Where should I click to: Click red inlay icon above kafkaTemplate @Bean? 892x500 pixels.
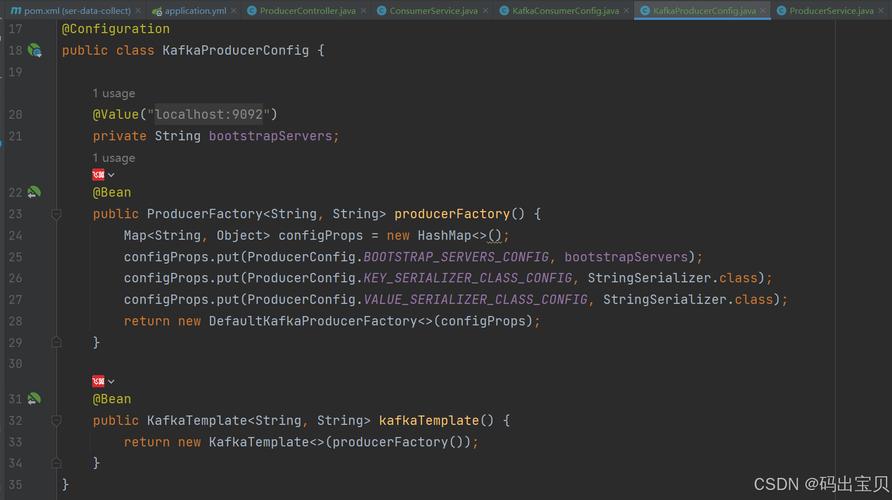pos(99,381)
